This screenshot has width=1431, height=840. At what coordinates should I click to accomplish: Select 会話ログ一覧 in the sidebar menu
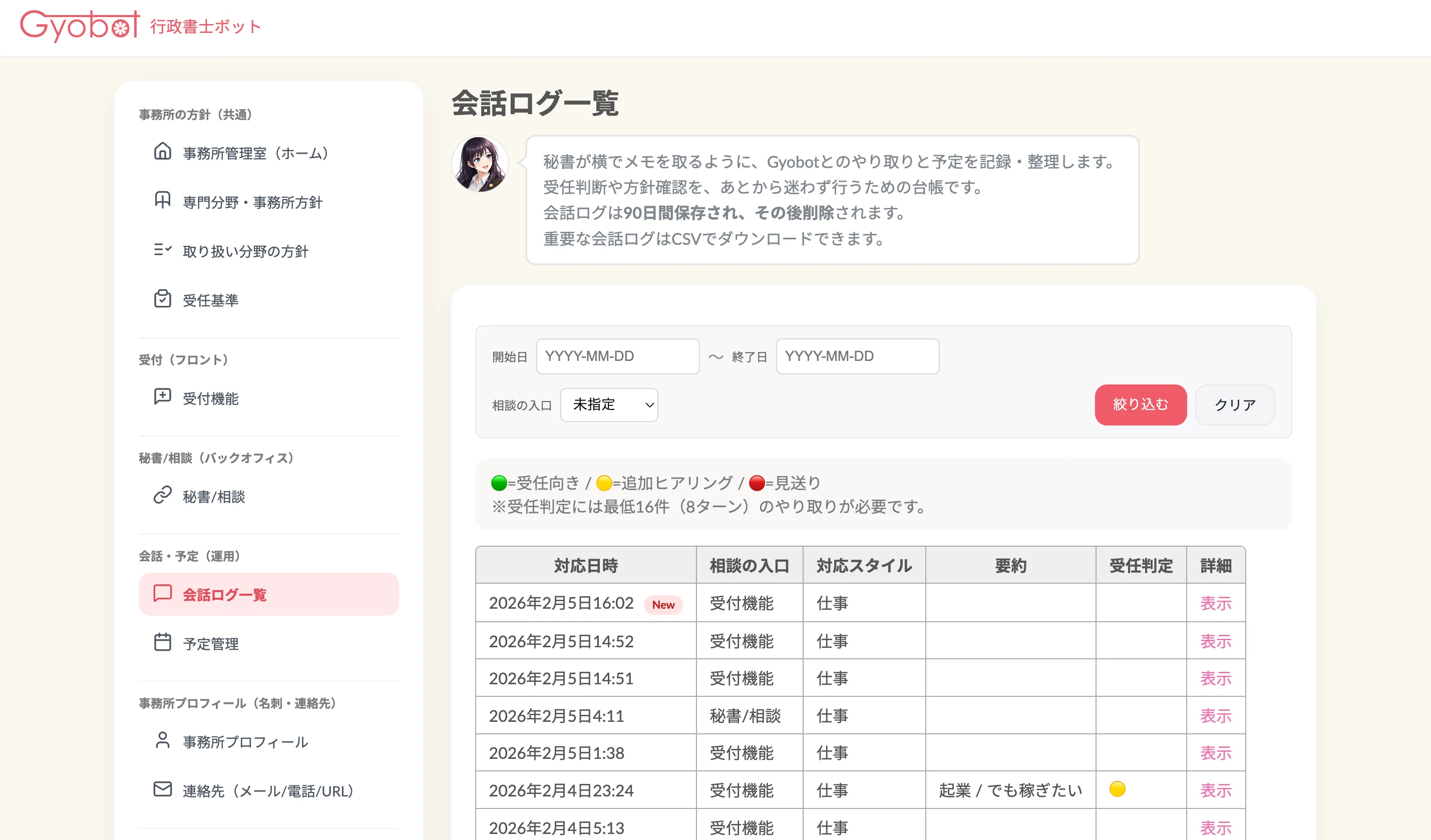coord(268,594)
